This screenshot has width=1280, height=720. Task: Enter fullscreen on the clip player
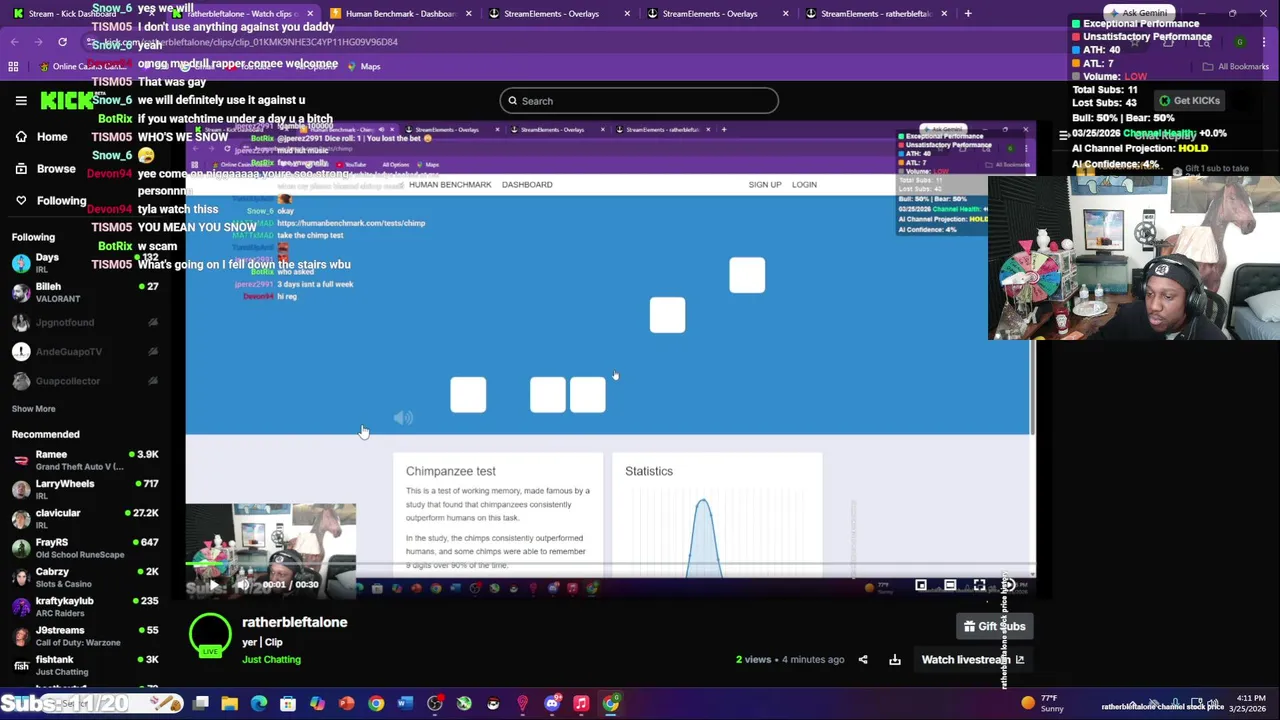[979, 585]
